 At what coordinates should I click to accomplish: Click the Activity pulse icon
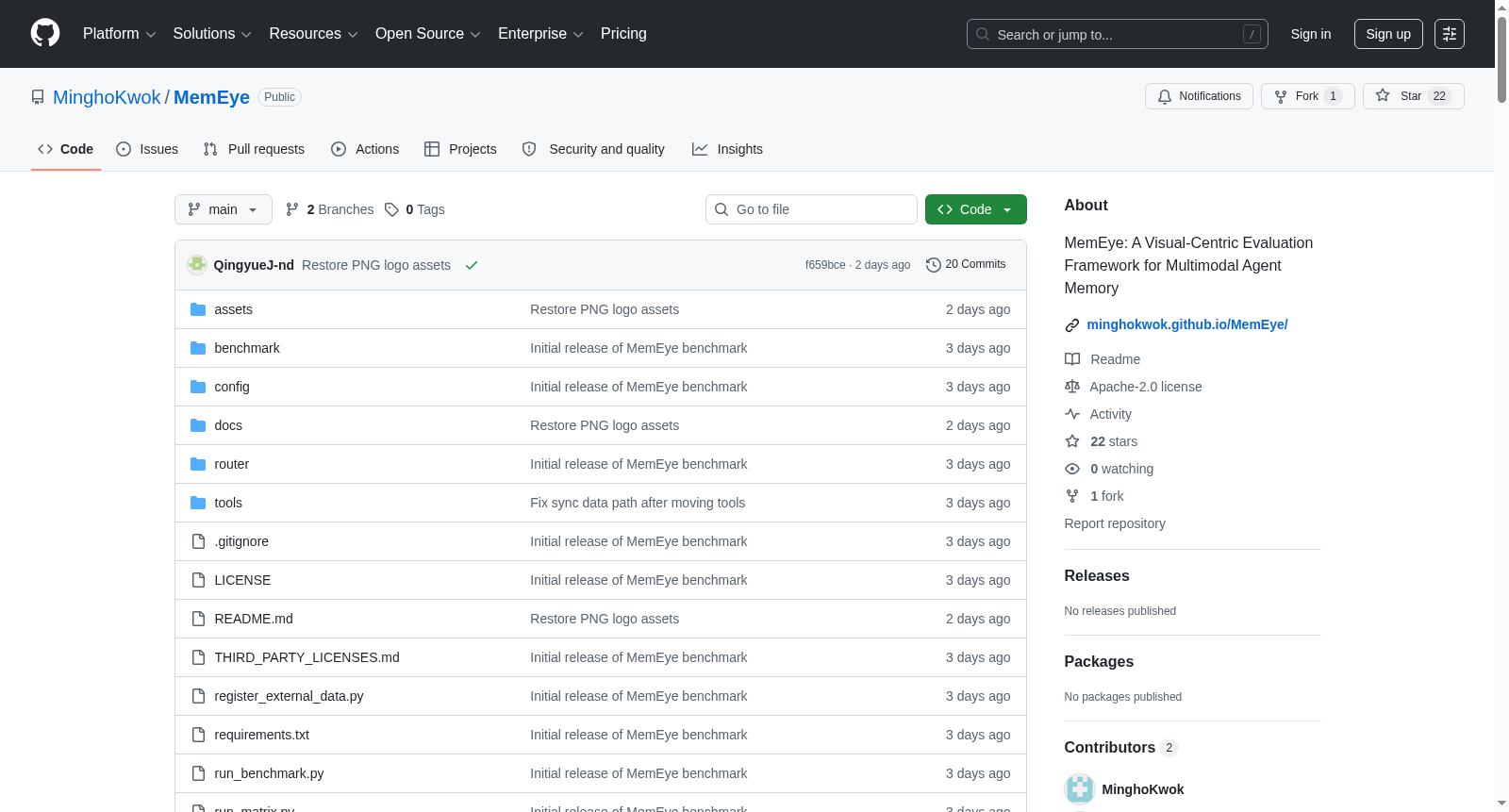[x=1072, y=414]
